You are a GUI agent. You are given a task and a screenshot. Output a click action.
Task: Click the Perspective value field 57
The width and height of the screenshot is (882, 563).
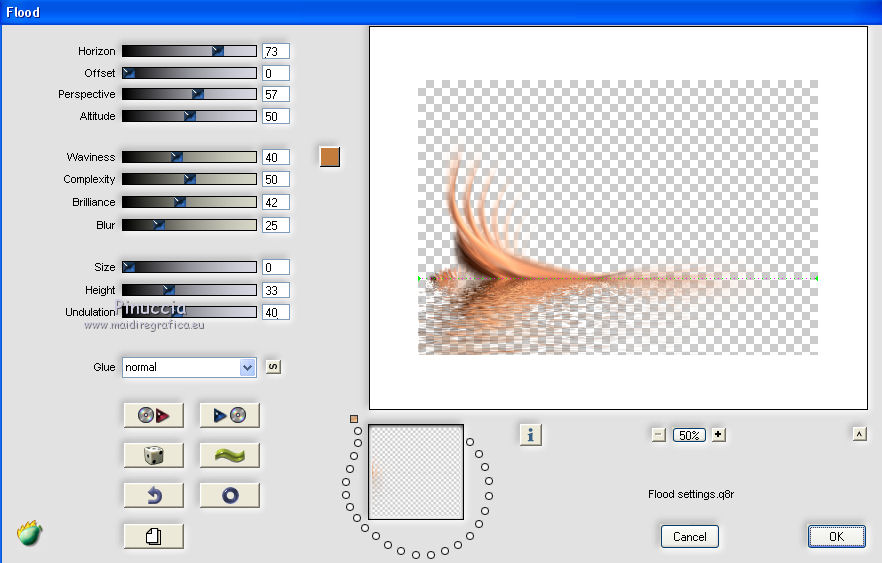pyautogui.click(x=276, y=94)
